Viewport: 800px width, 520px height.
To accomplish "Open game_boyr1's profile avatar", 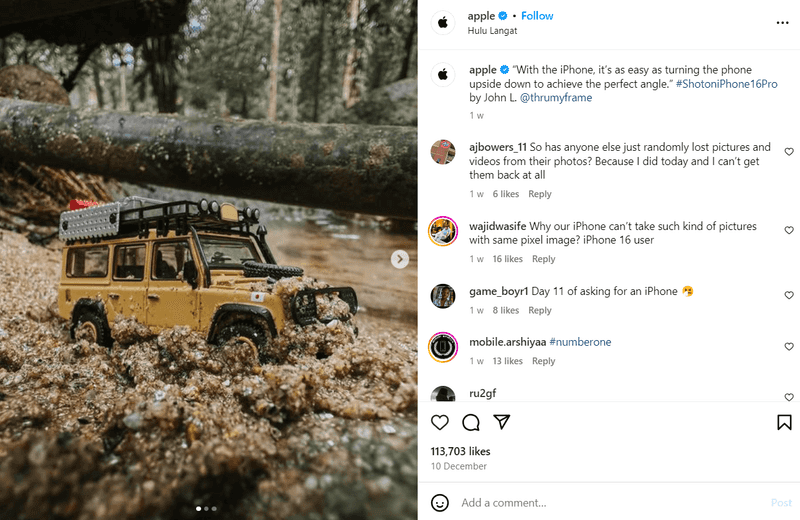I will coord(443,296).
